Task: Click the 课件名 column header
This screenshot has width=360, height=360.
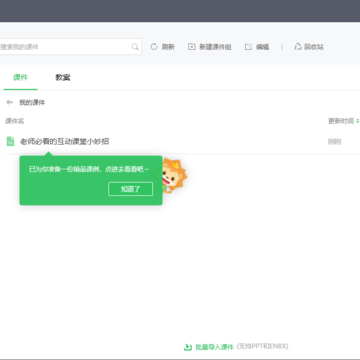Action: [x=15, y=121]
